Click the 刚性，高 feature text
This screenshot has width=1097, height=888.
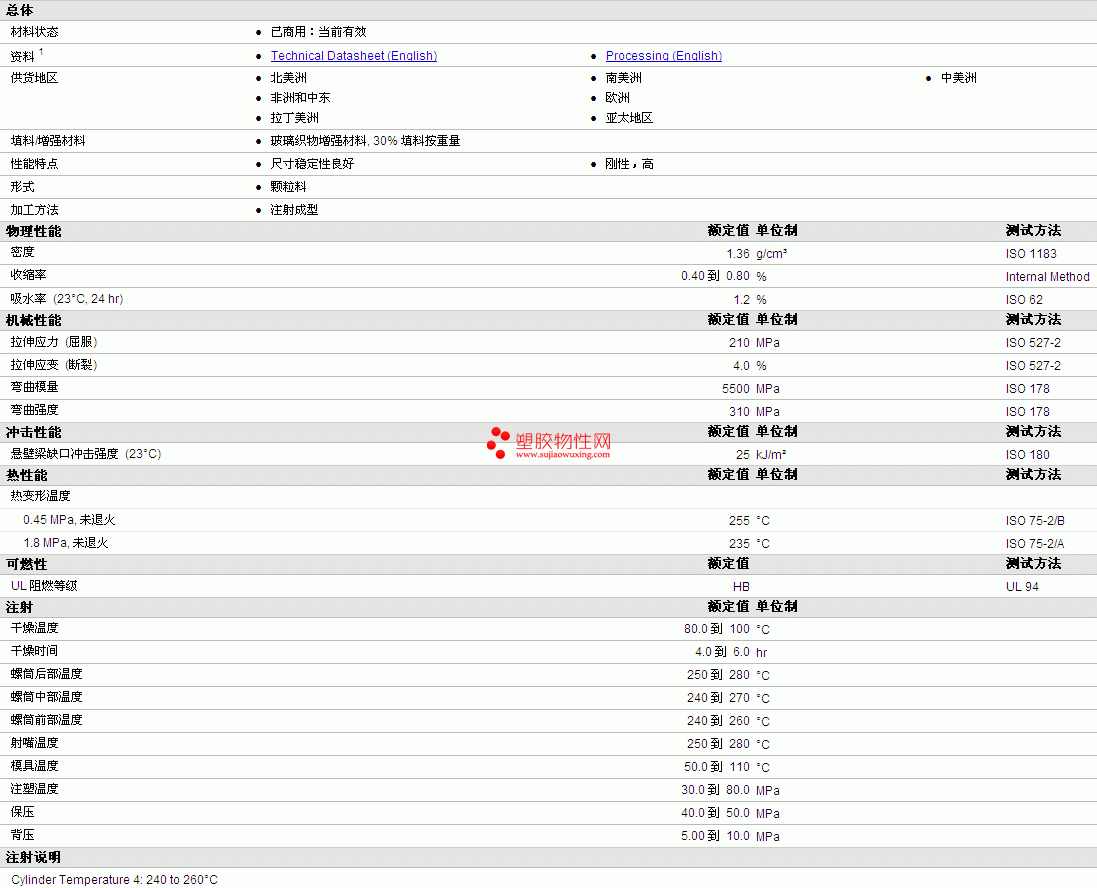pos(629,164)
